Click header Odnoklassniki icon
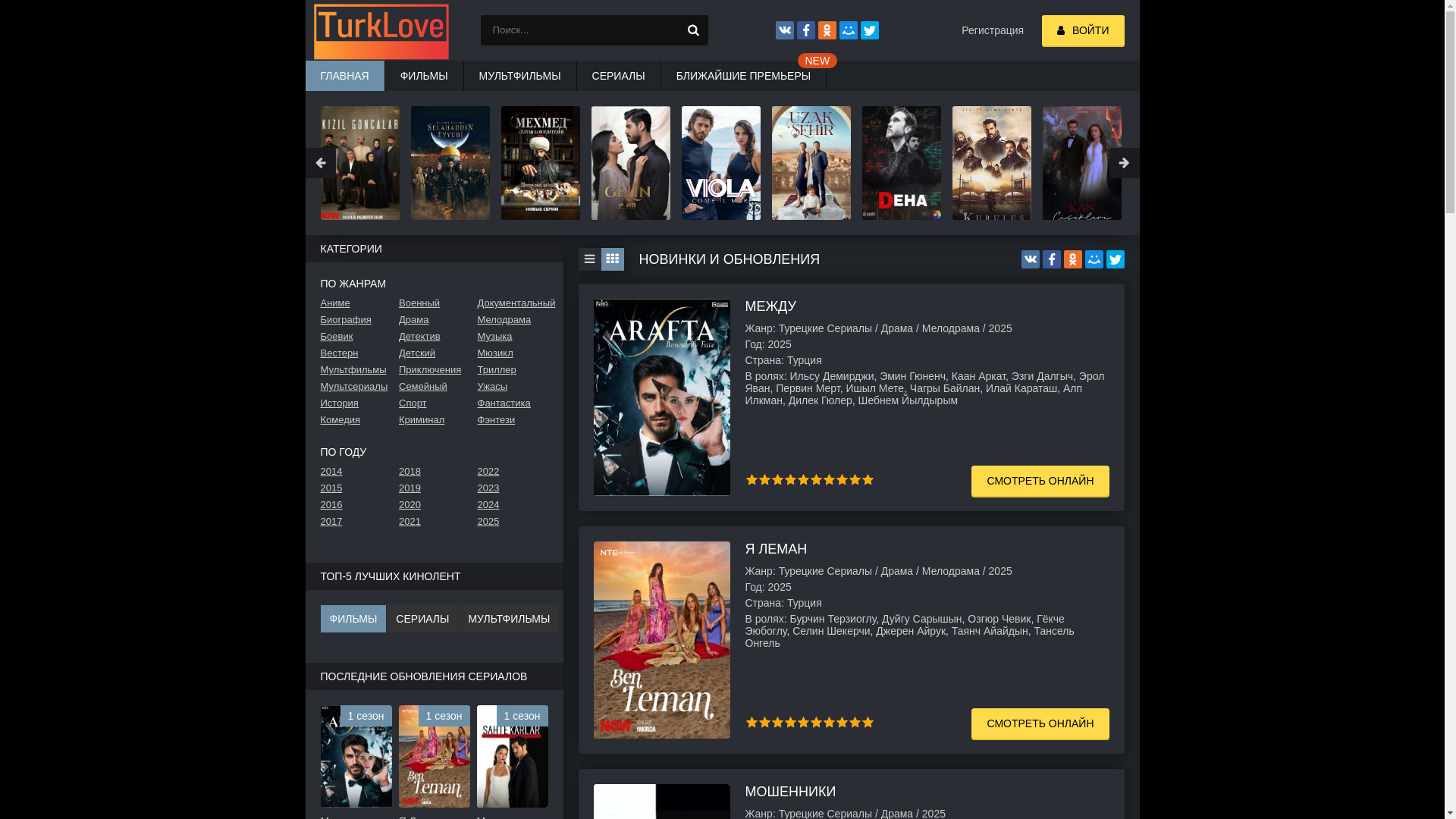 (x=827, y=30)
